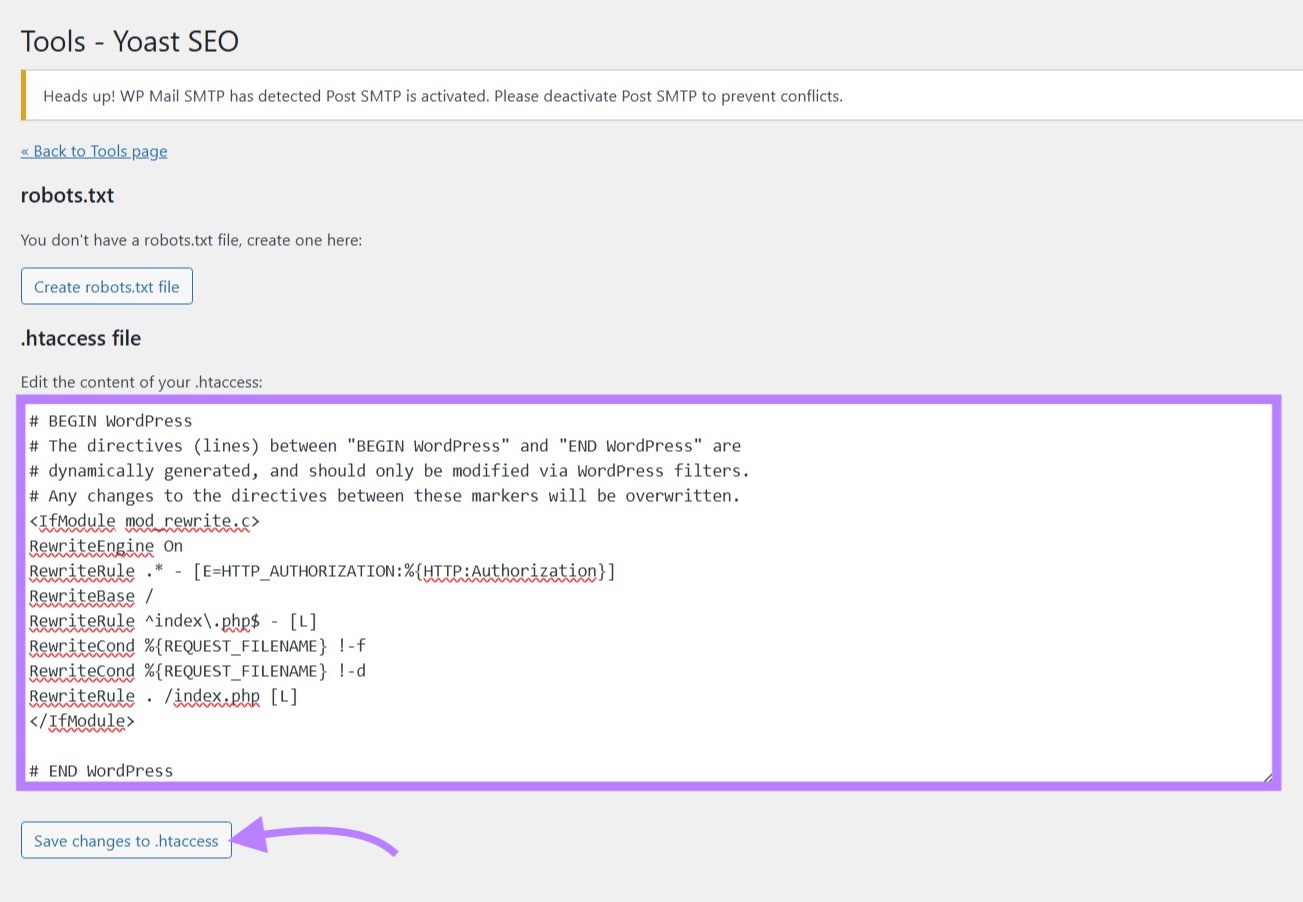1303x902 pixels.
Task: Click the closing </IfModule> tag
Action: [x=83, y=721]
